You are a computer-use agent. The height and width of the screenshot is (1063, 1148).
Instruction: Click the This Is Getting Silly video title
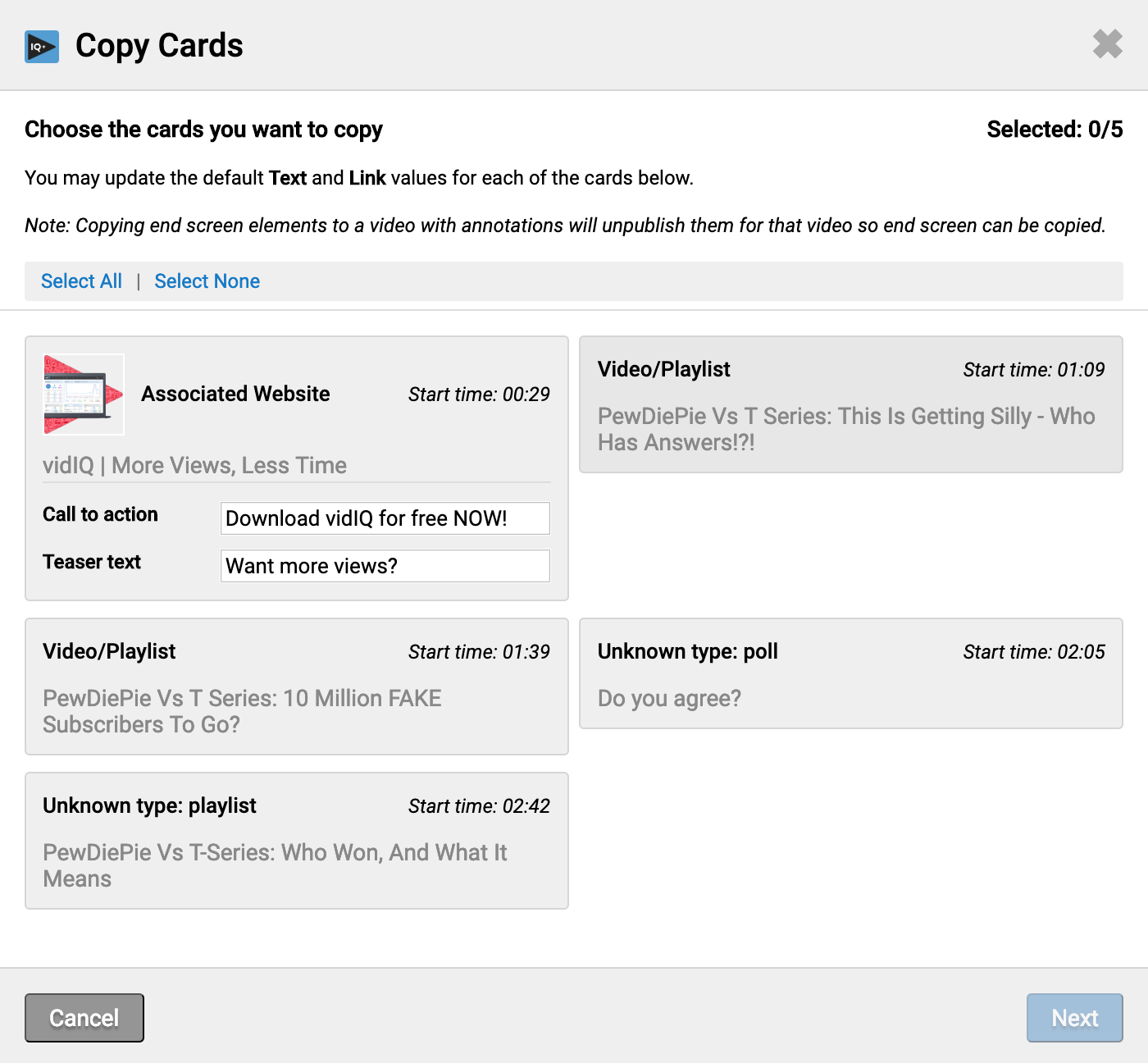pos(846,429)
